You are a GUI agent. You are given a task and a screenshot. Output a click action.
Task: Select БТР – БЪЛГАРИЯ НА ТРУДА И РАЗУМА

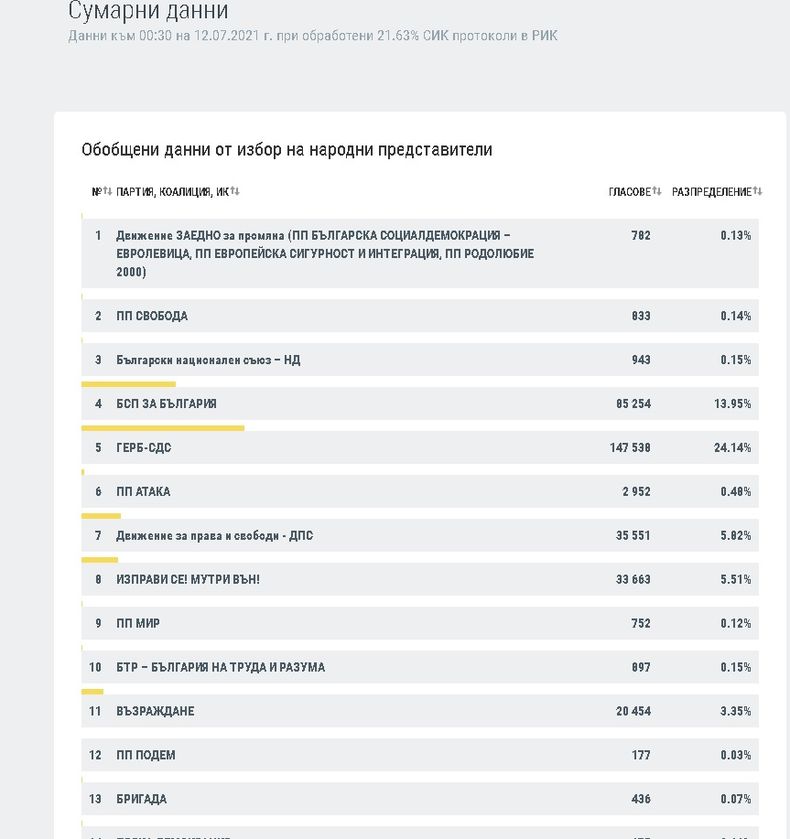(220, 667)
